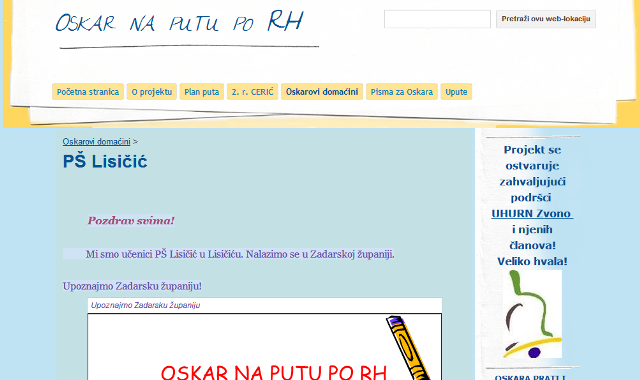Follow the Oskarovi domaćini breadcrumb link
Image resolution: width=640 pixels, height=380 pixels.
click(x=96, y=142)
